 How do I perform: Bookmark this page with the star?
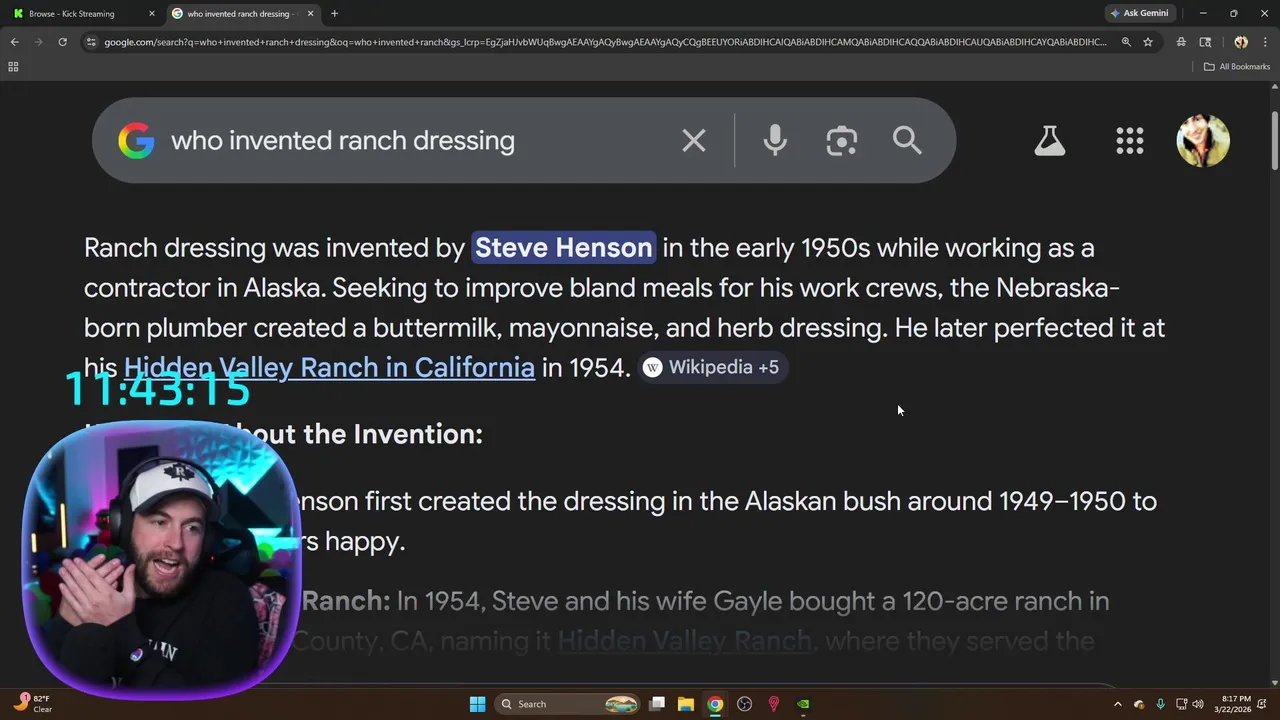(1148, 42)
